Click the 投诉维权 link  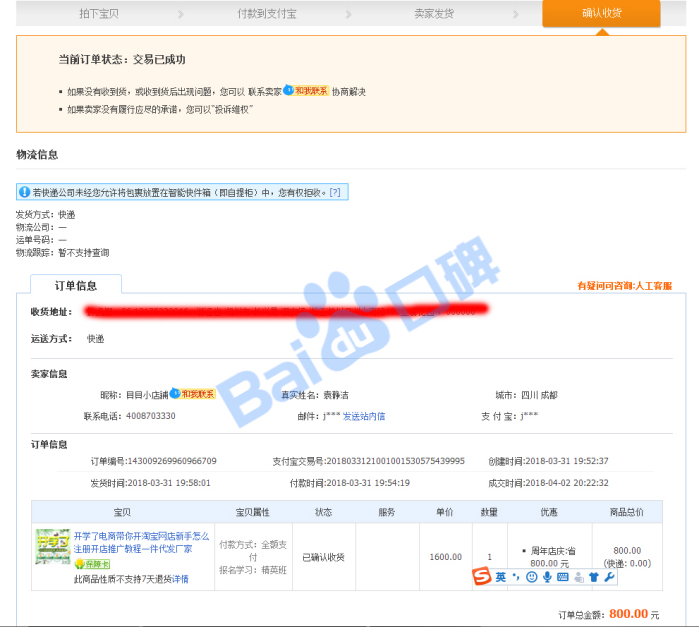(228, 109)
